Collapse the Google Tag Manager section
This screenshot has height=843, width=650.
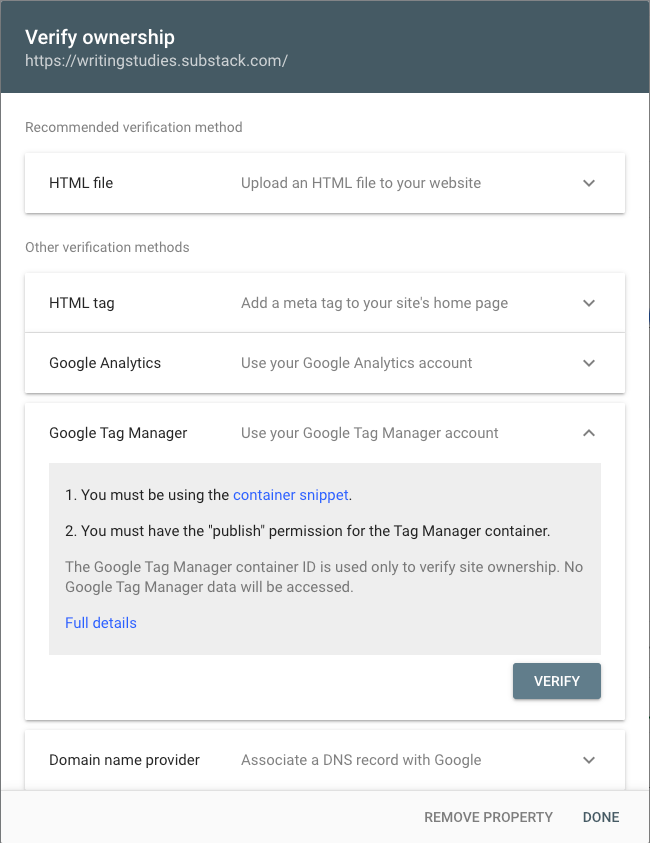click(588, 433)
